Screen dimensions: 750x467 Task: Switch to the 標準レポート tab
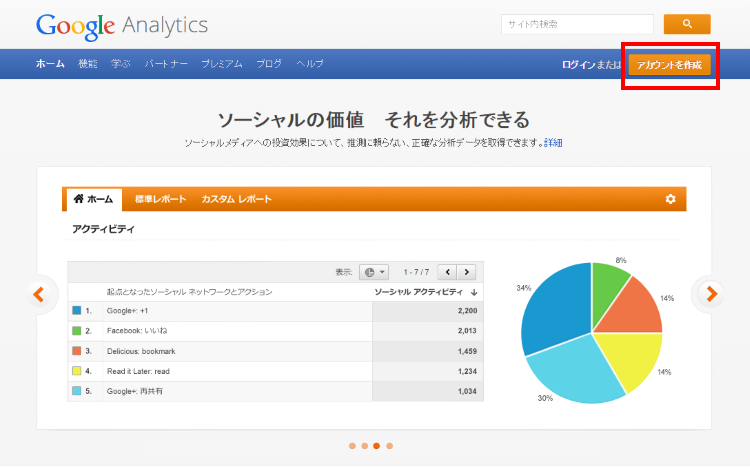(x=160, y=199)
